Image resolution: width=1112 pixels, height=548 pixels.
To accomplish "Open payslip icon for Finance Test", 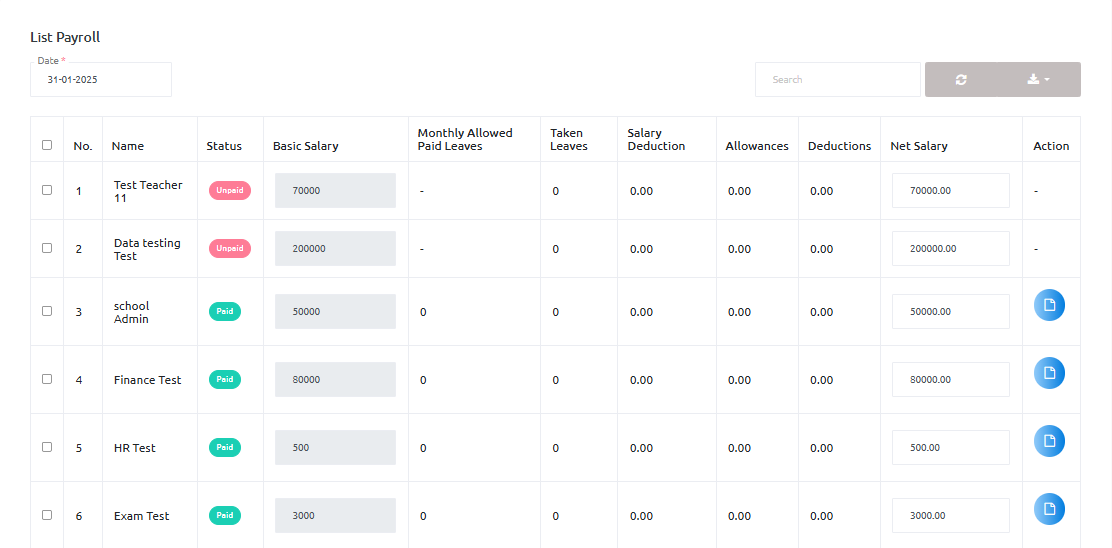I will tap(1049, 373).
